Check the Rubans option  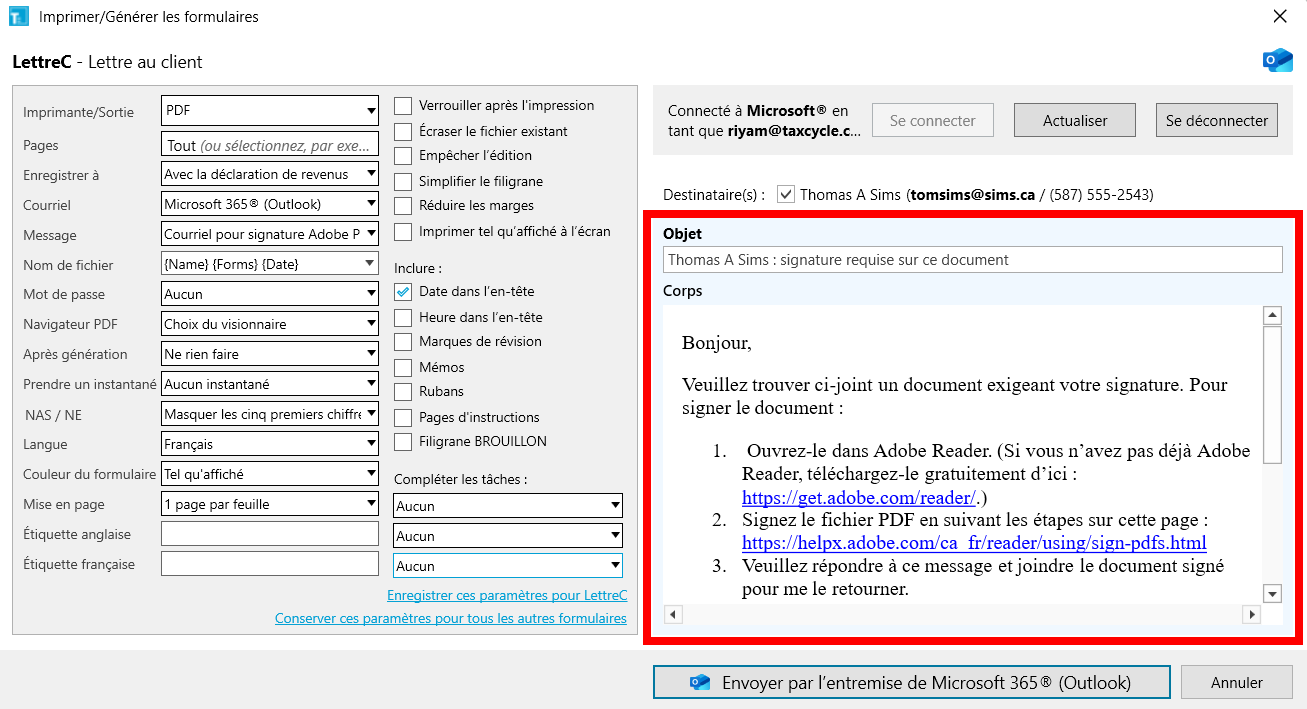click(403, 392)
